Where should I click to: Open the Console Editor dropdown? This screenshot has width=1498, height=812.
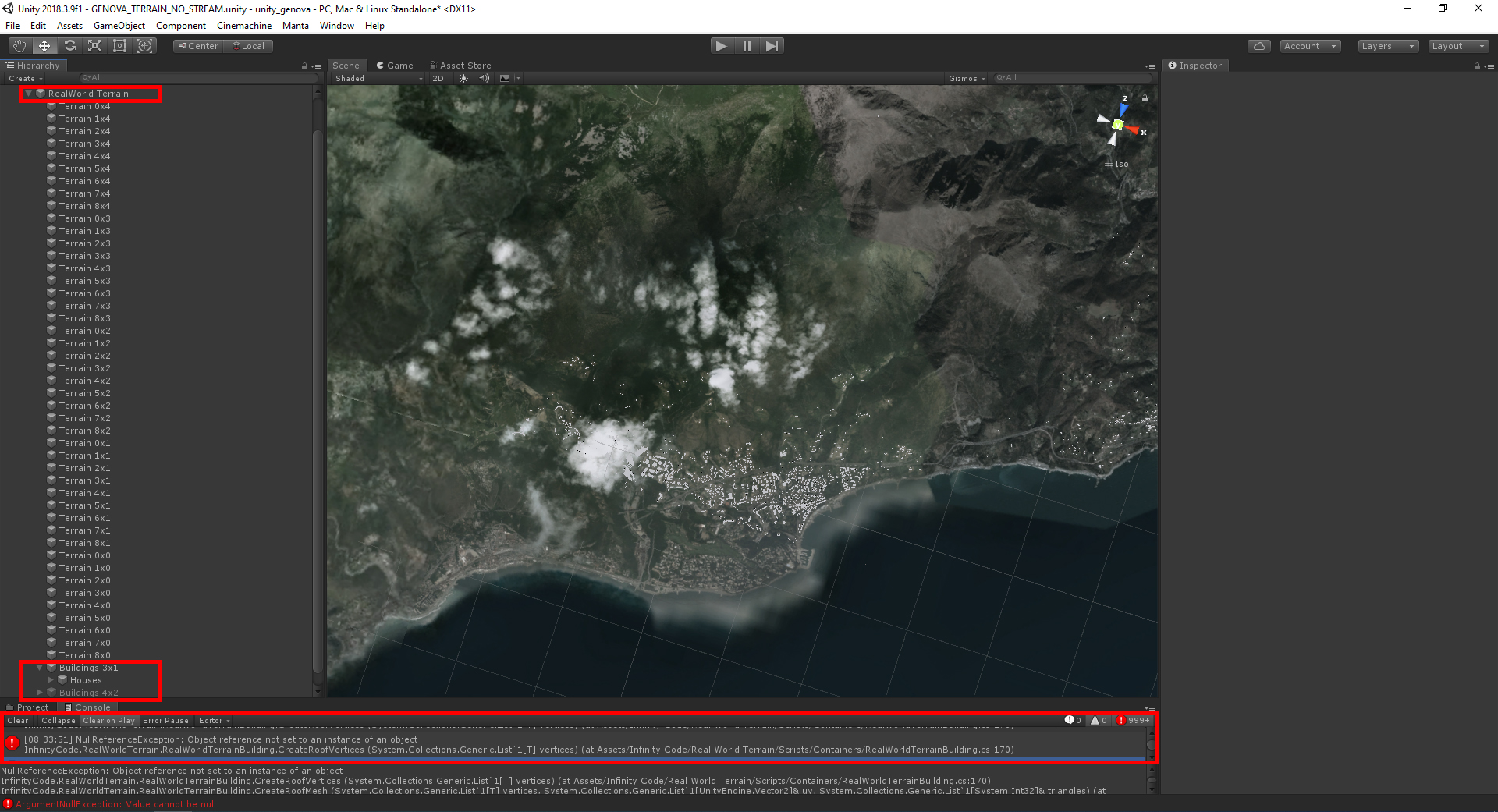coord(214,721)
